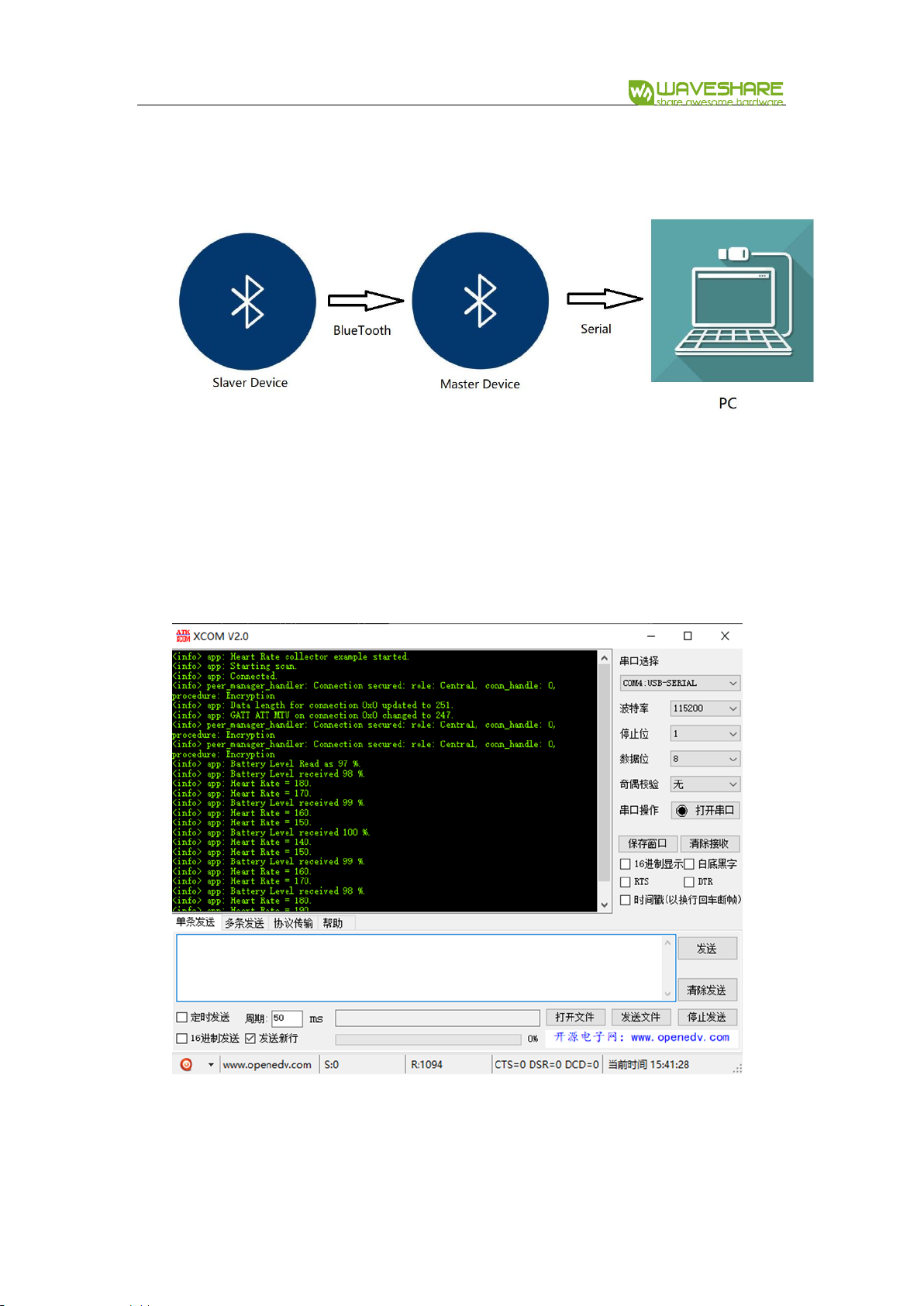924x1306 pixels.
Task: Click inside the send text input area
Action: [419, 968]
